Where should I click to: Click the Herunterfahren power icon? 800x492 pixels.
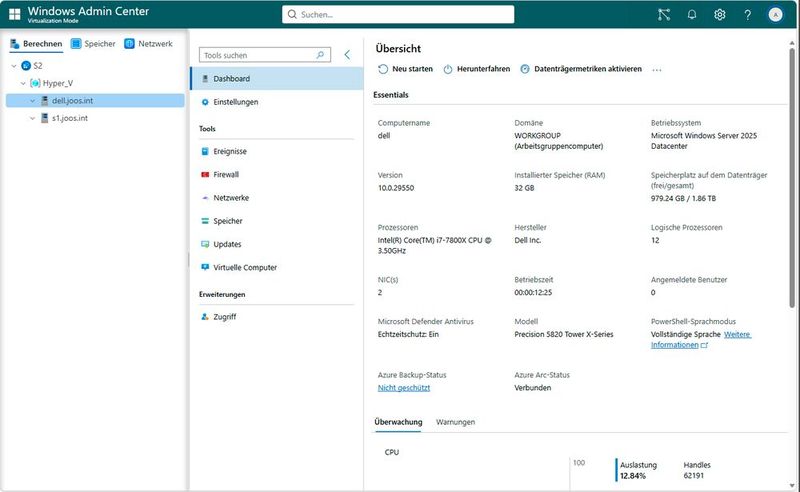point(447,69)
